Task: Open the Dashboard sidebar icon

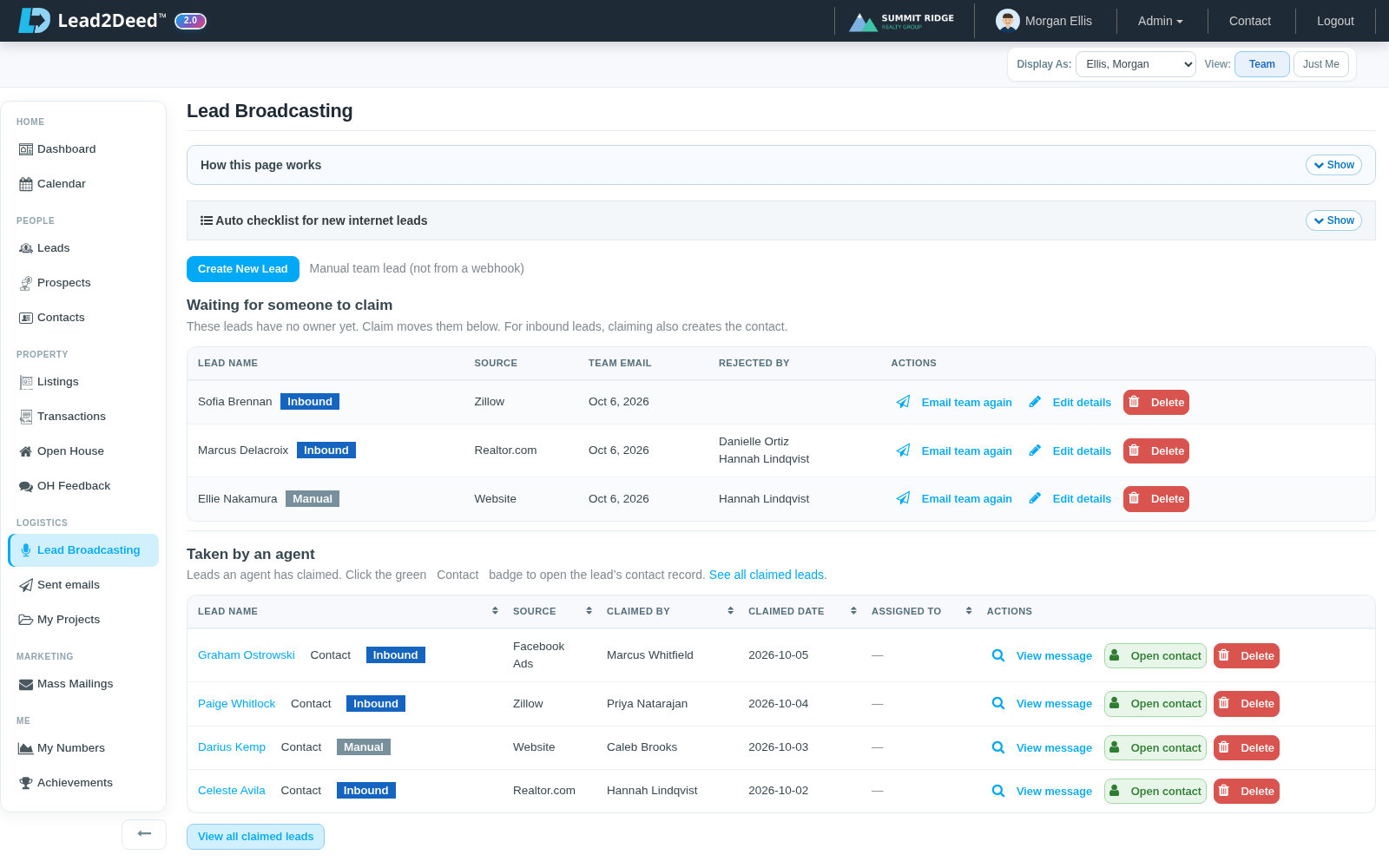Action: coord(26,149)
